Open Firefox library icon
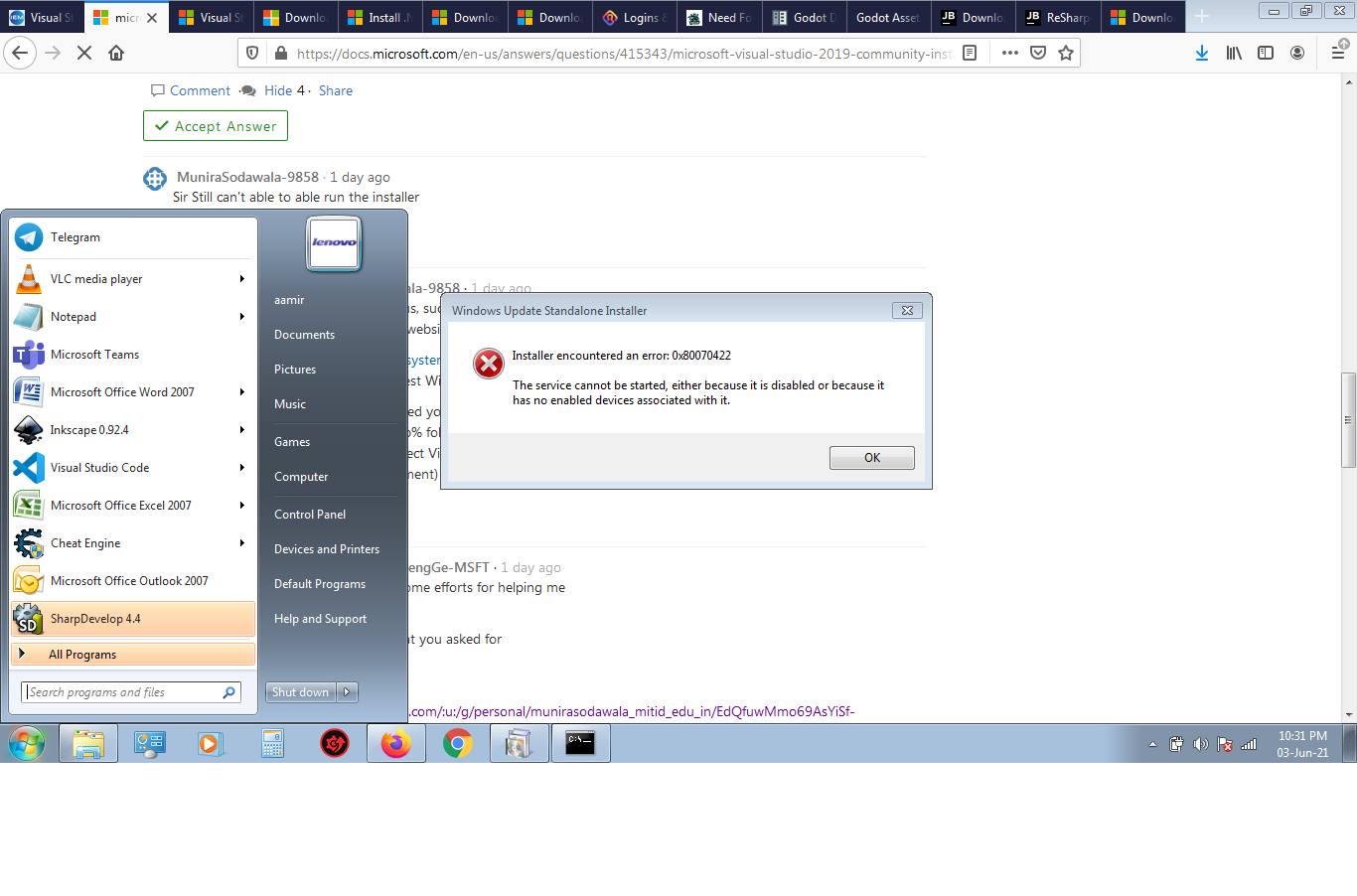 (x=1234, y=53)
